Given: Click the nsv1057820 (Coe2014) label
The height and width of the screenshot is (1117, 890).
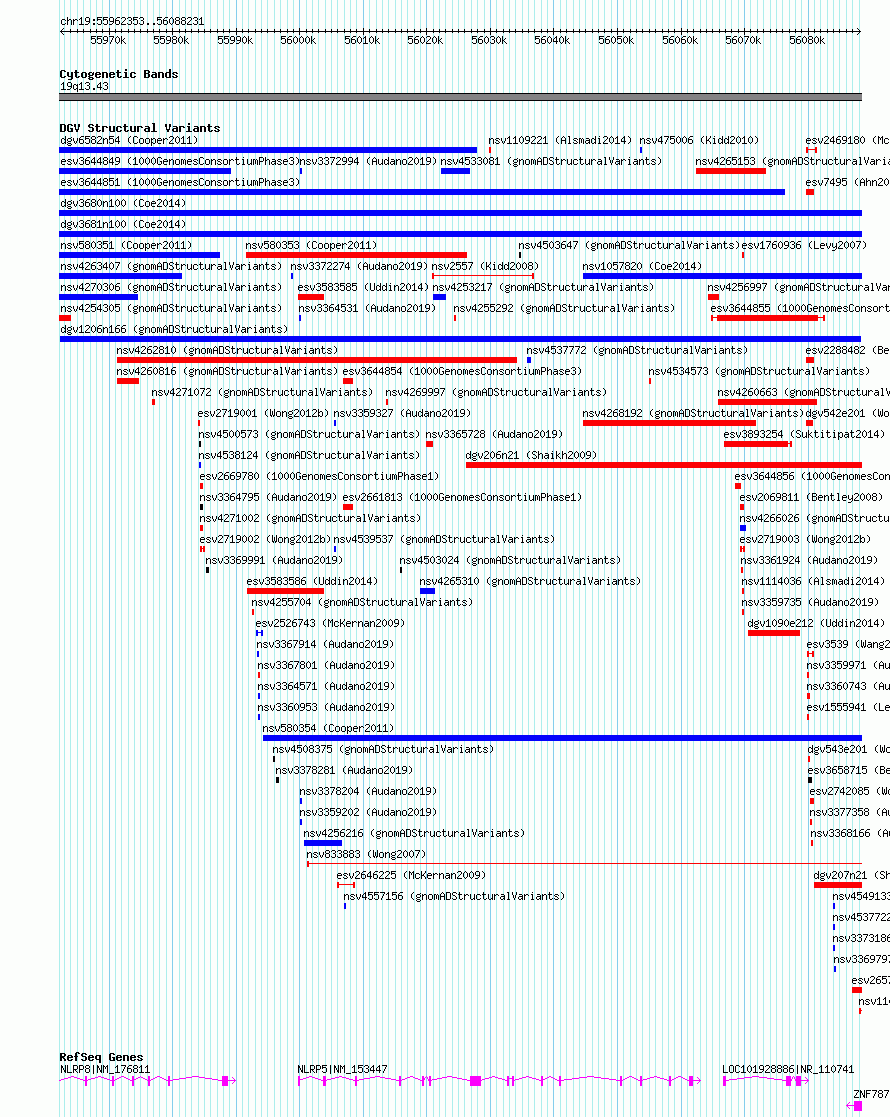Looking at the screenshot, I should point(642,266).
